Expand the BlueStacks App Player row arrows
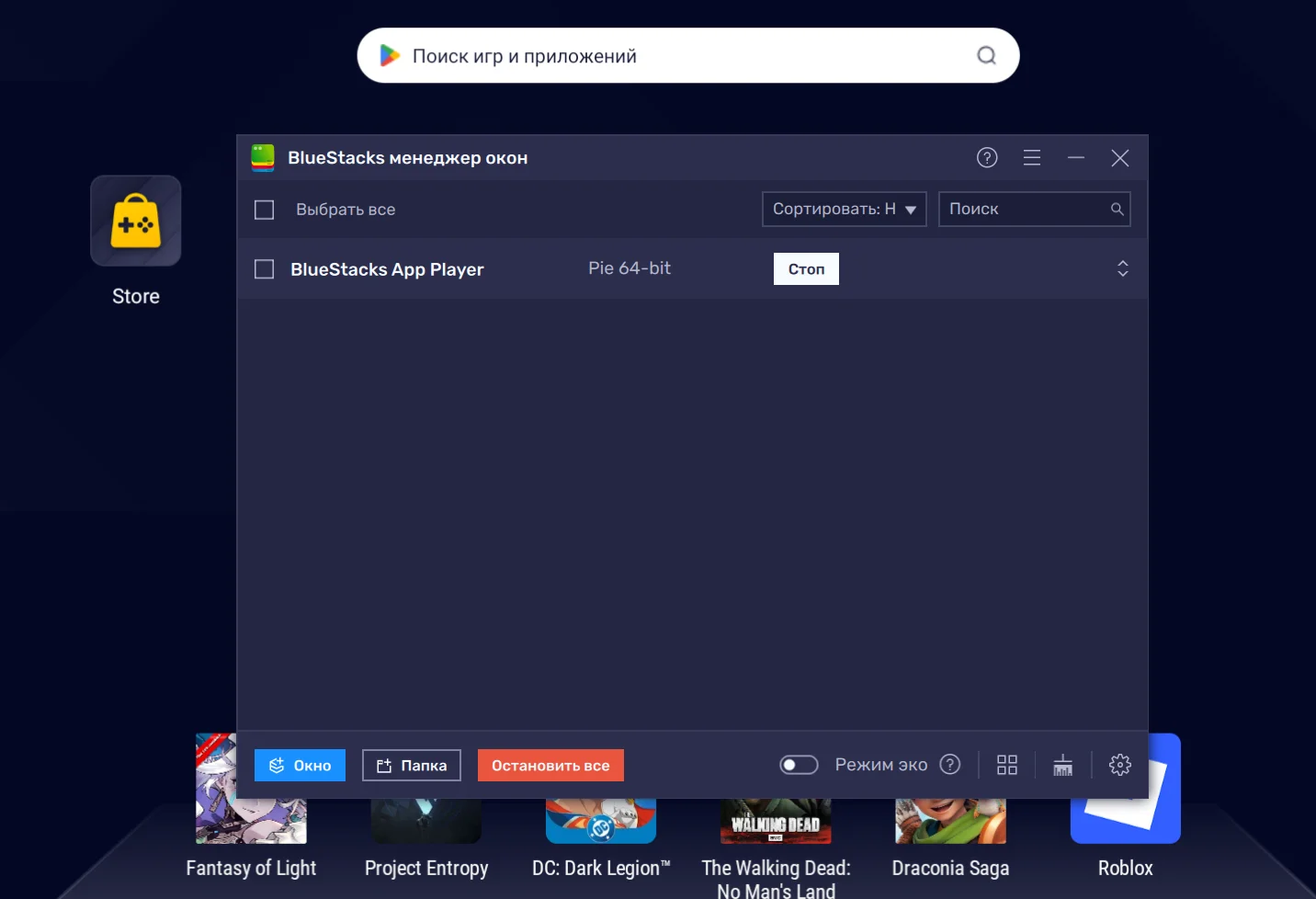 click(x=1122, y=268)
